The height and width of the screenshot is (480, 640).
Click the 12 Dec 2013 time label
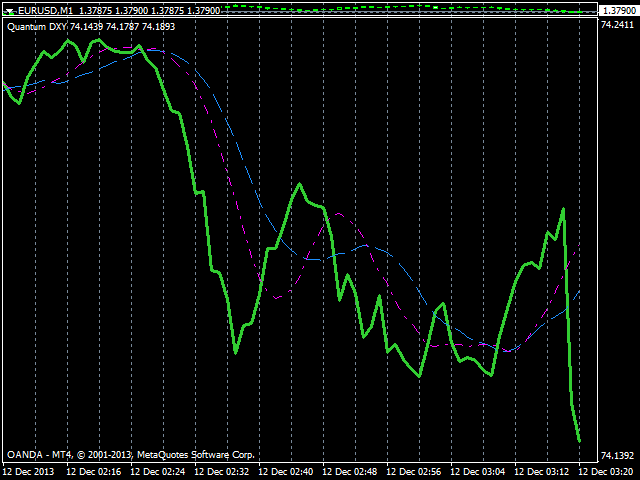tap(28, 471)
